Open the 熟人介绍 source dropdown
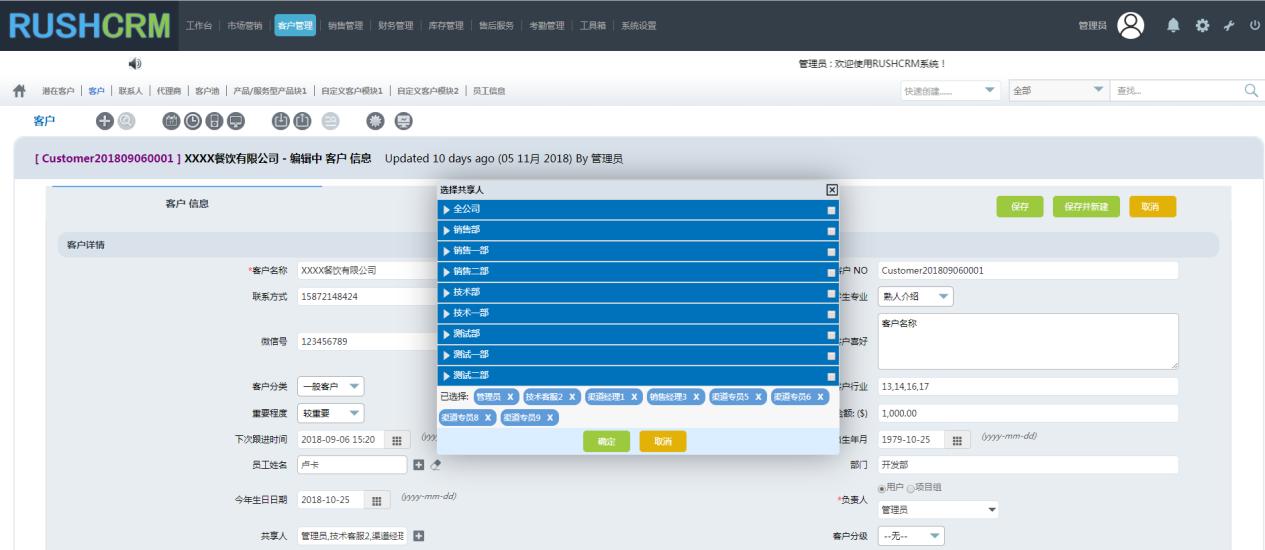The image size is (1265, 550). point(916,296)
